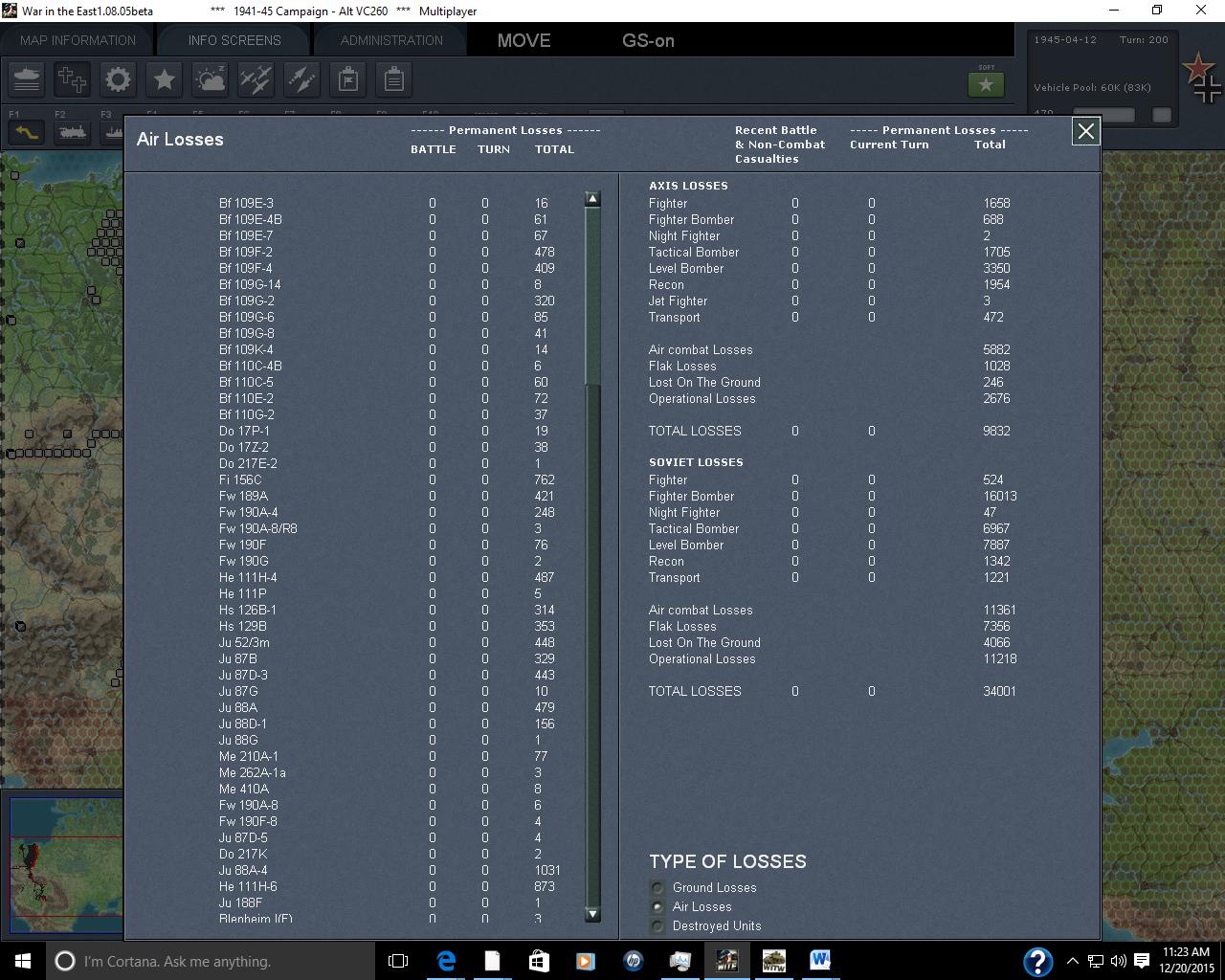The image size is (1225, 980).
Task: Launch Microsoft Edge from taskbar
Action: tap(446, 961)
